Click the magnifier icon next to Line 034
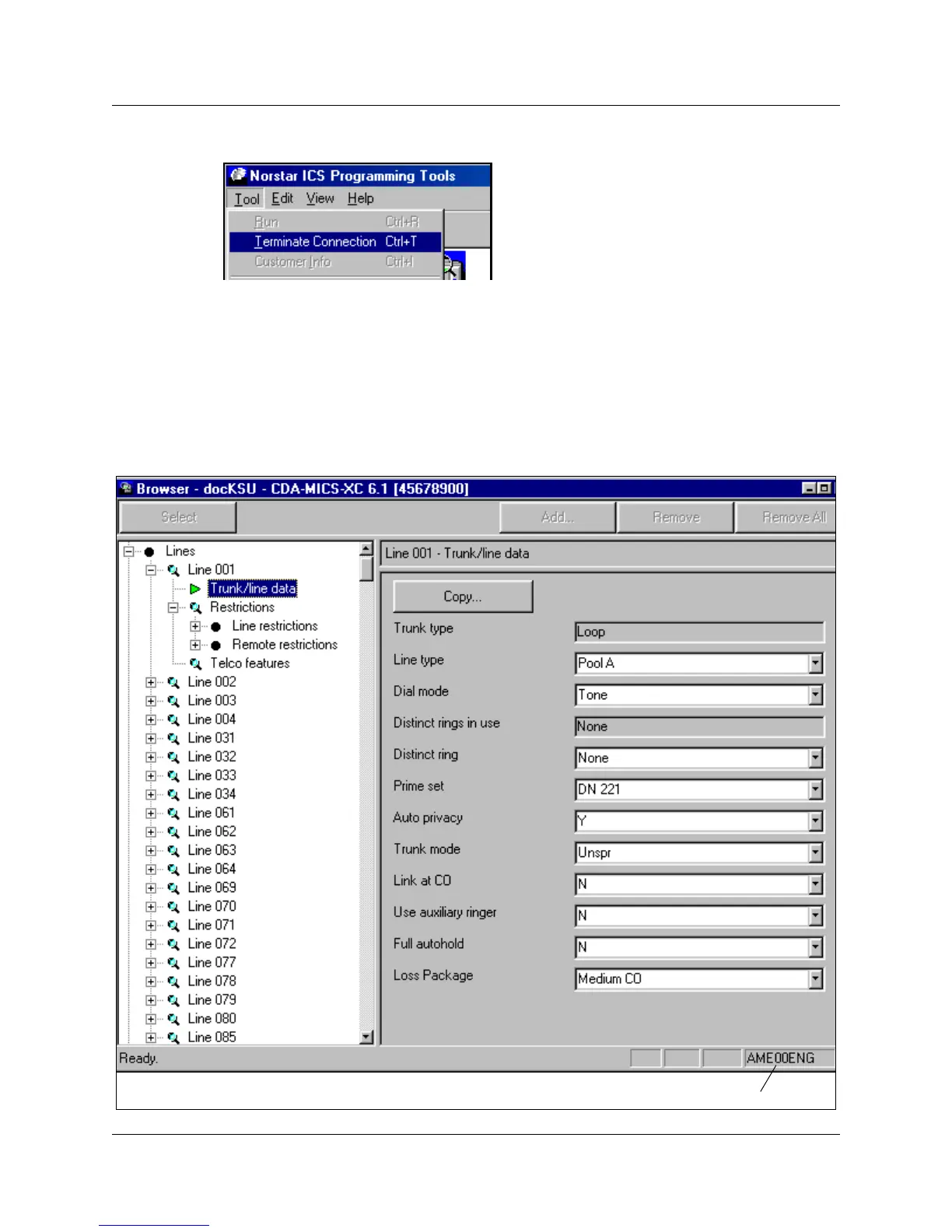 pos(173,794)
